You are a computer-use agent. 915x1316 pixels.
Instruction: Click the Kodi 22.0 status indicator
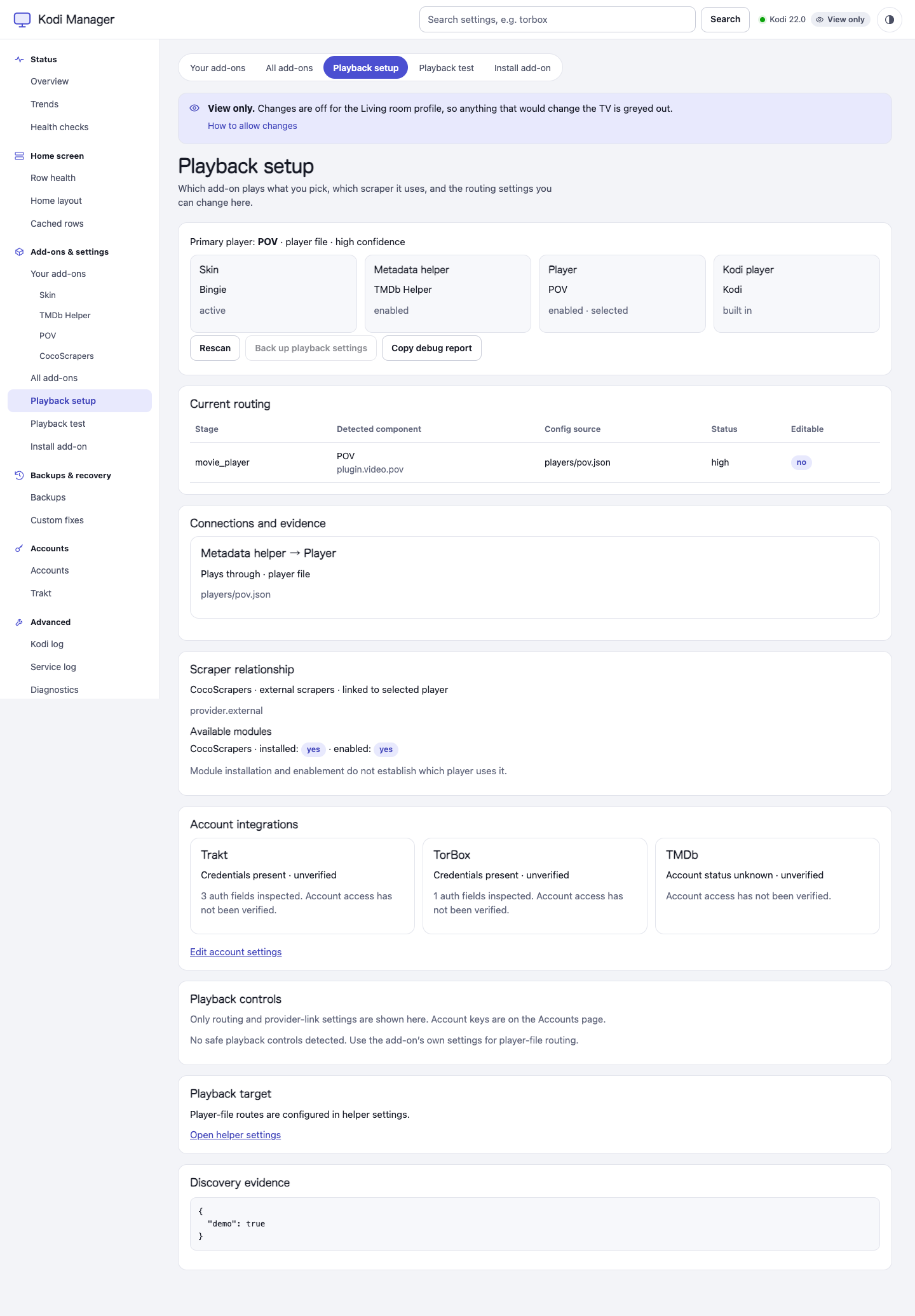pyautogui.click(x=782, y=20)
